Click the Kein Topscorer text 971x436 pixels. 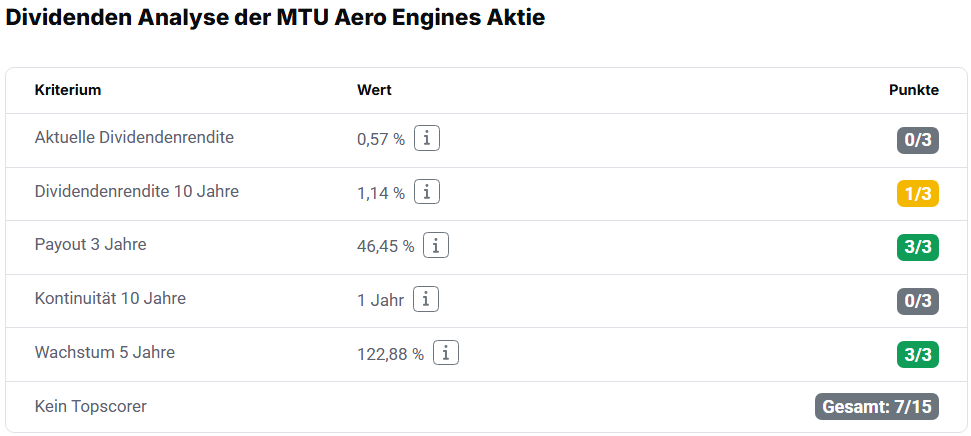pos(90,406)
